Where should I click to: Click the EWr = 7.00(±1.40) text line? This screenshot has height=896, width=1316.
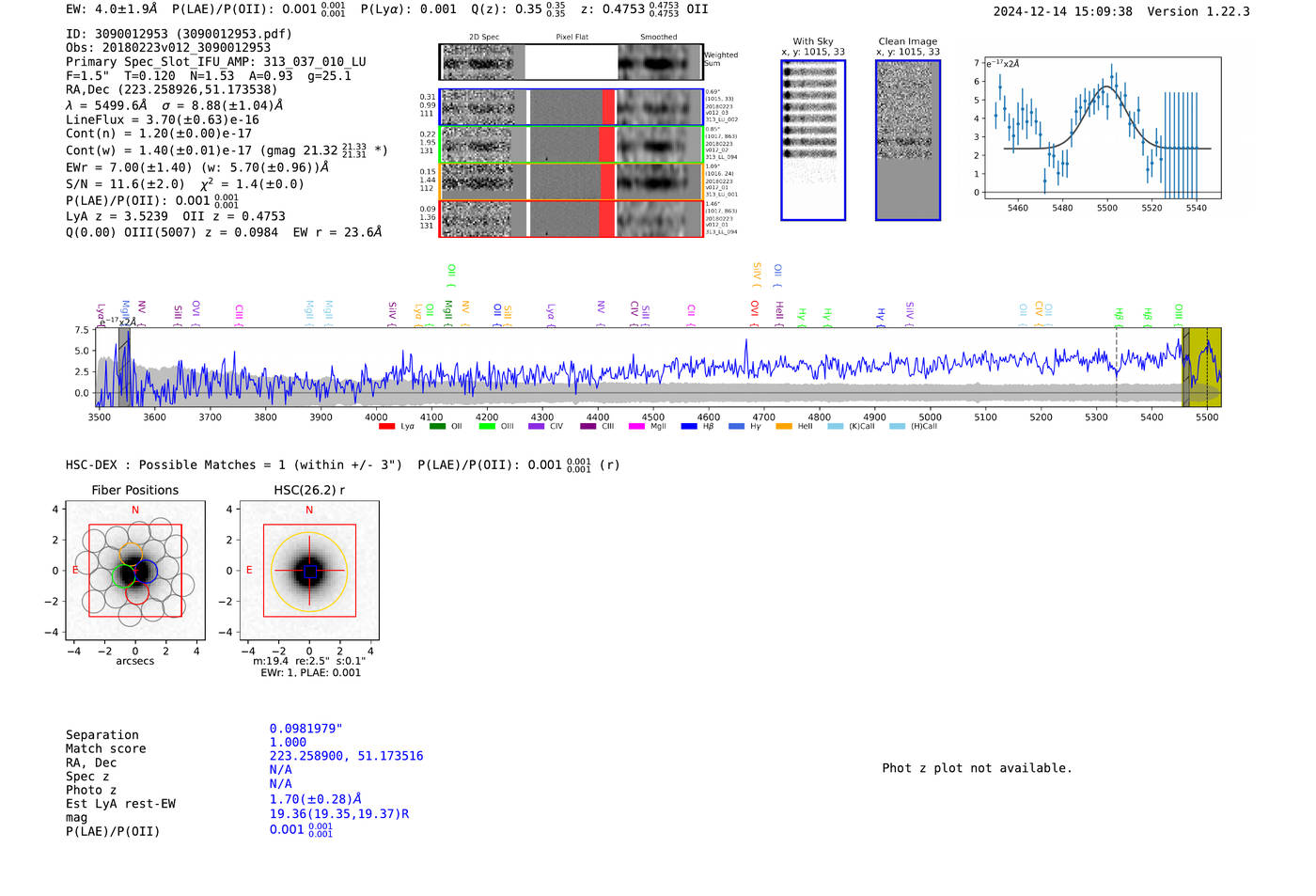click(x=197, y=167)
